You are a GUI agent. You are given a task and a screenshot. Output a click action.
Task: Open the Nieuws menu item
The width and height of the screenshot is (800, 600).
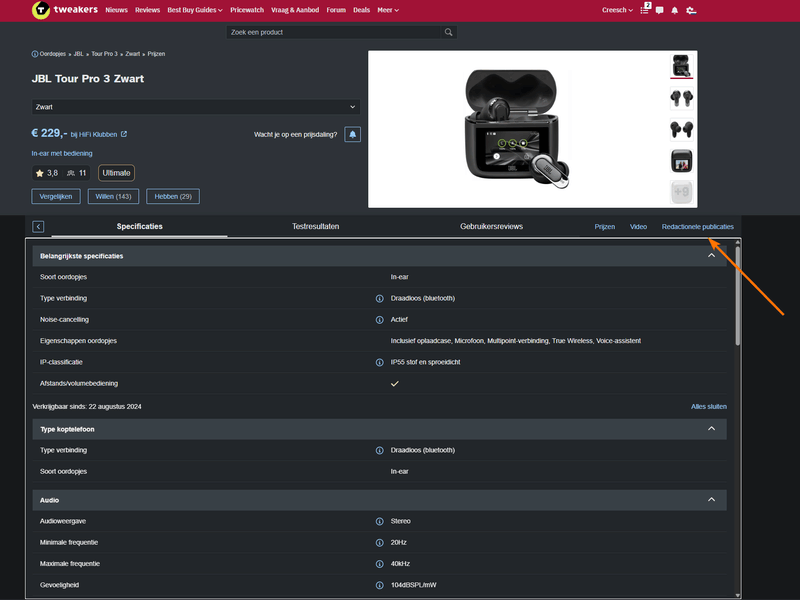(116, 10)
